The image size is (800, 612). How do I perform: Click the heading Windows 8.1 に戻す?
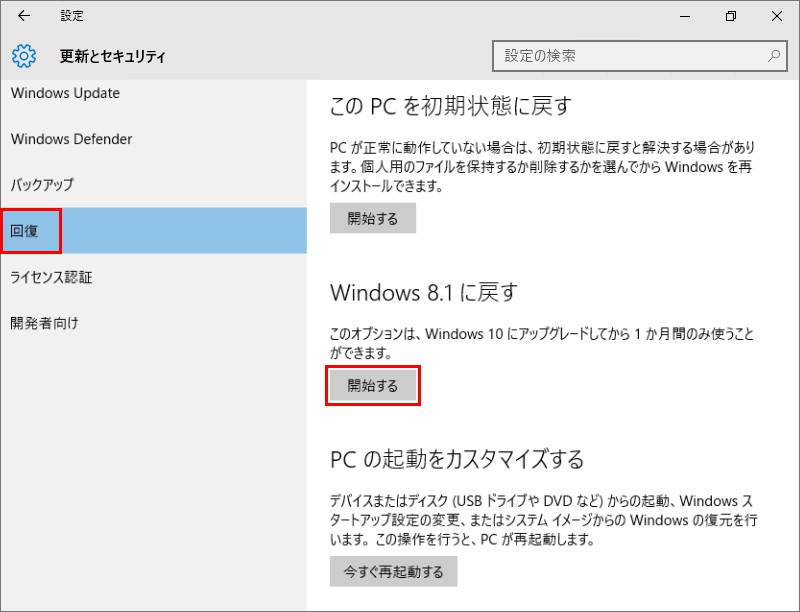point(423,293)
